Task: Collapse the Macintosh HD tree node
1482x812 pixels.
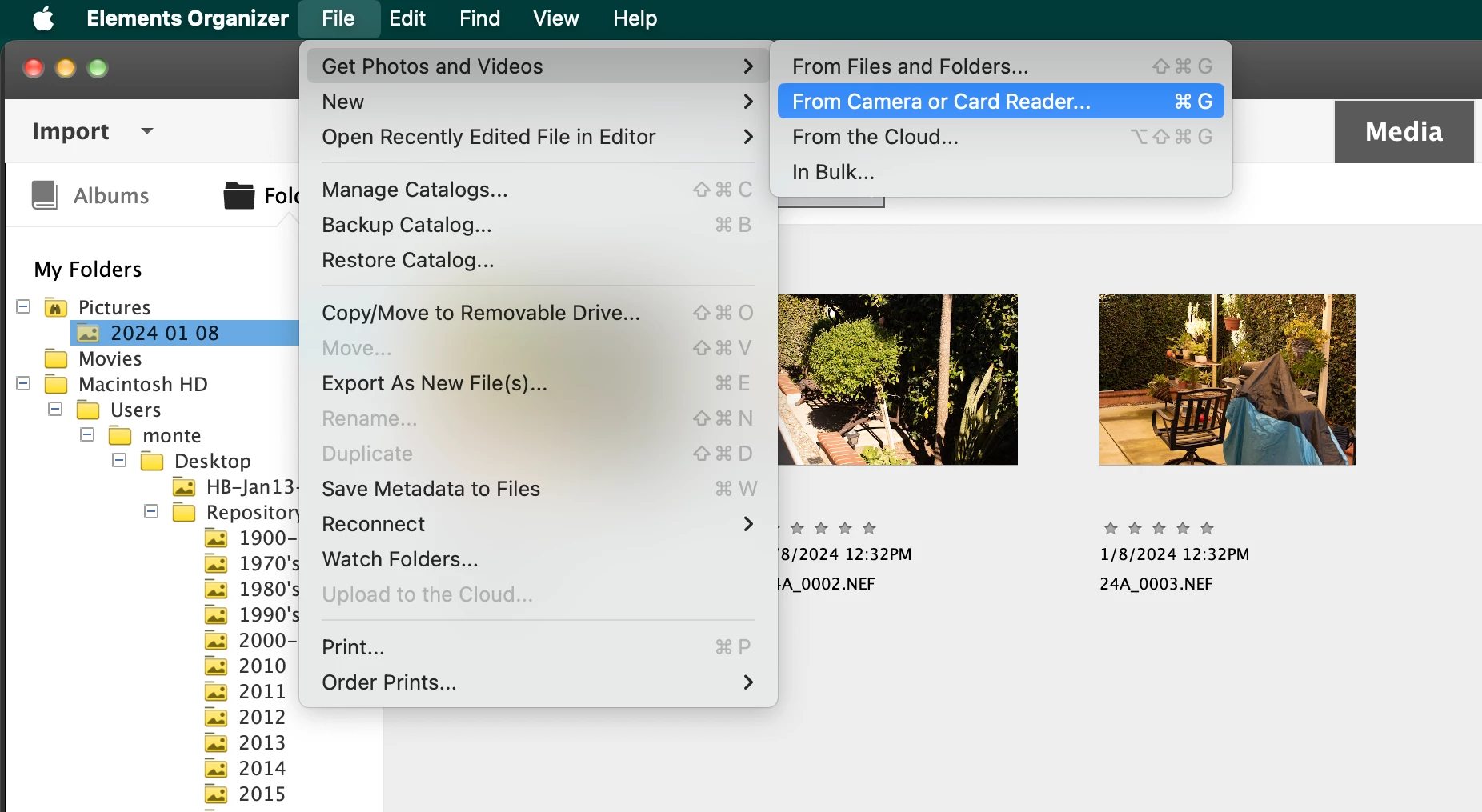Action: click(24, 383)
